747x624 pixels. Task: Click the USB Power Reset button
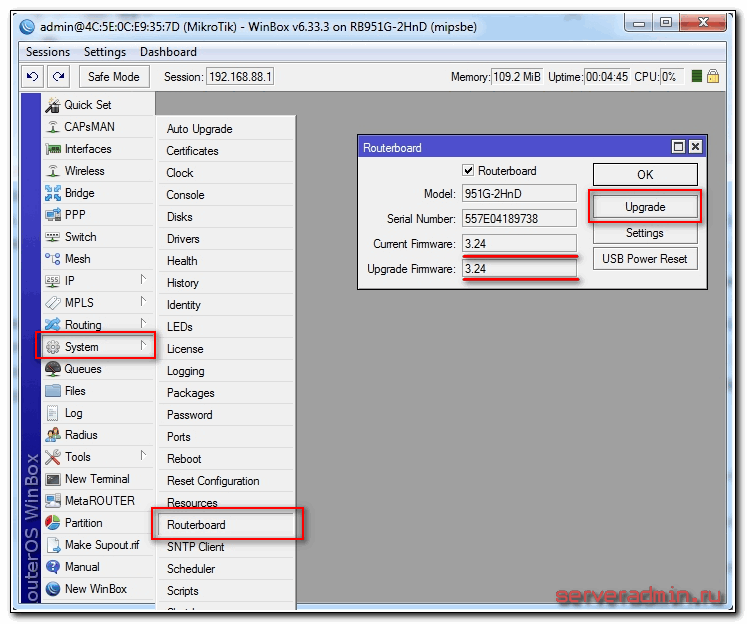coord(645,259)
